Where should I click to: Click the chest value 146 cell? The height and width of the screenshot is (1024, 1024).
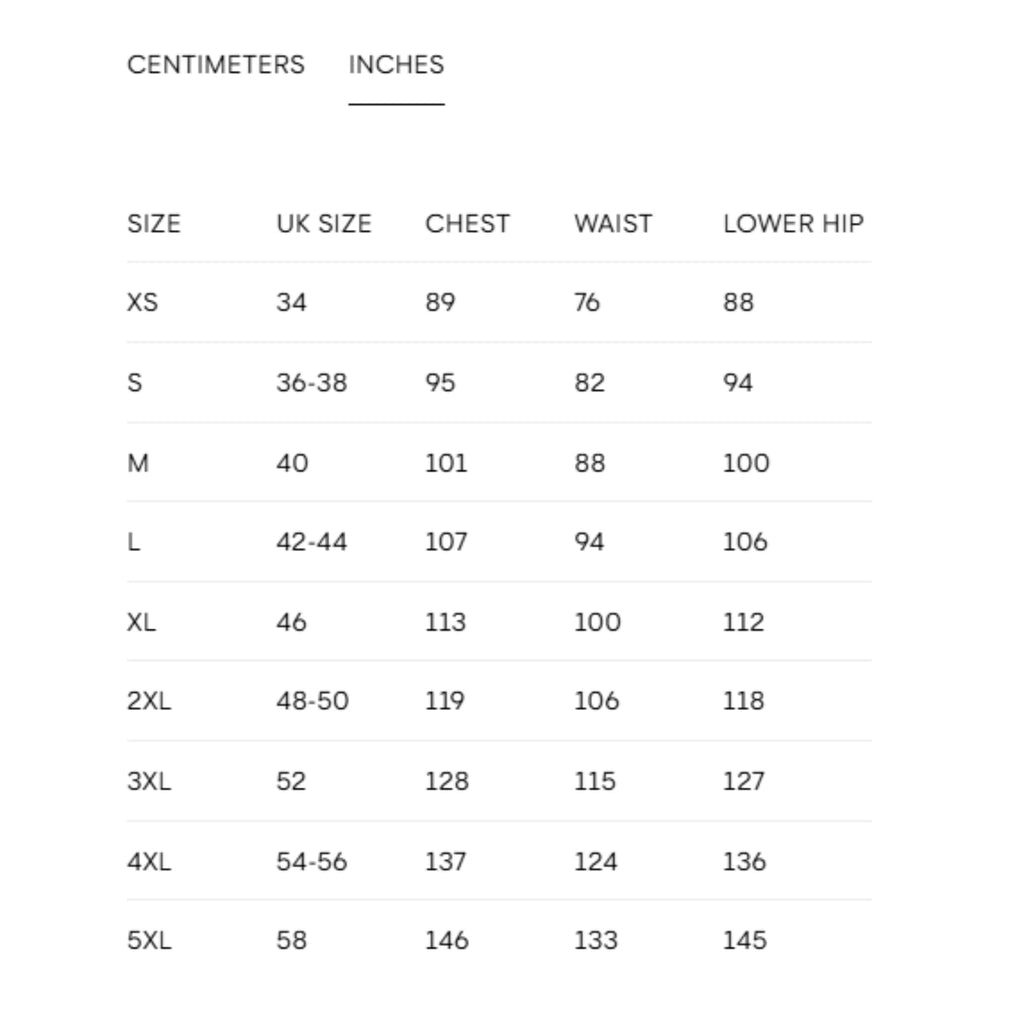pyautogui.click(x=447, y=940)
